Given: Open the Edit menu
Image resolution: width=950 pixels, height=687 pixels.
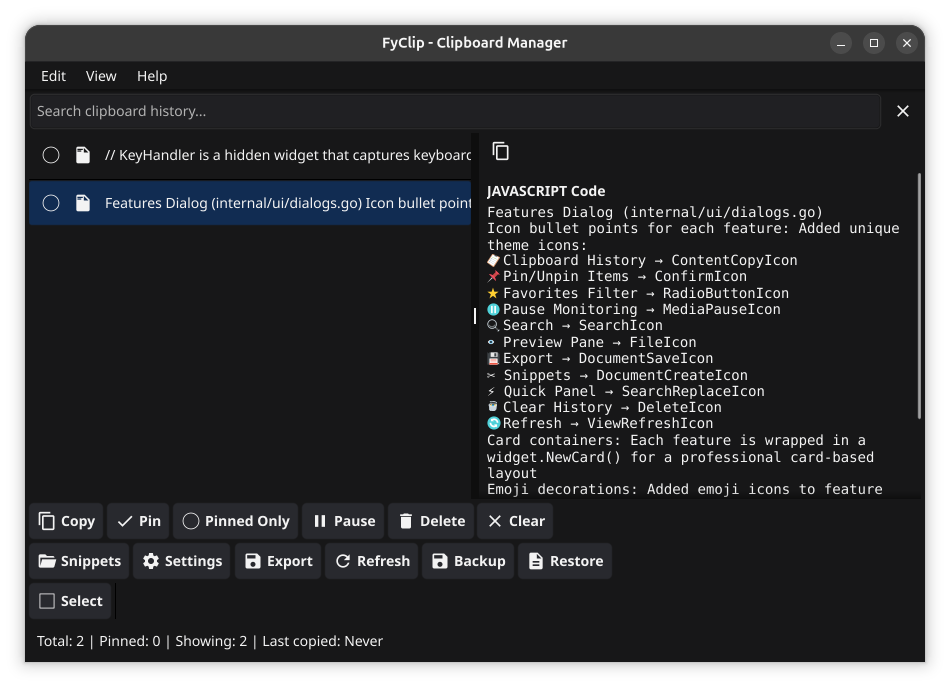Looking at the screenshot, I should tap(53, 76).
